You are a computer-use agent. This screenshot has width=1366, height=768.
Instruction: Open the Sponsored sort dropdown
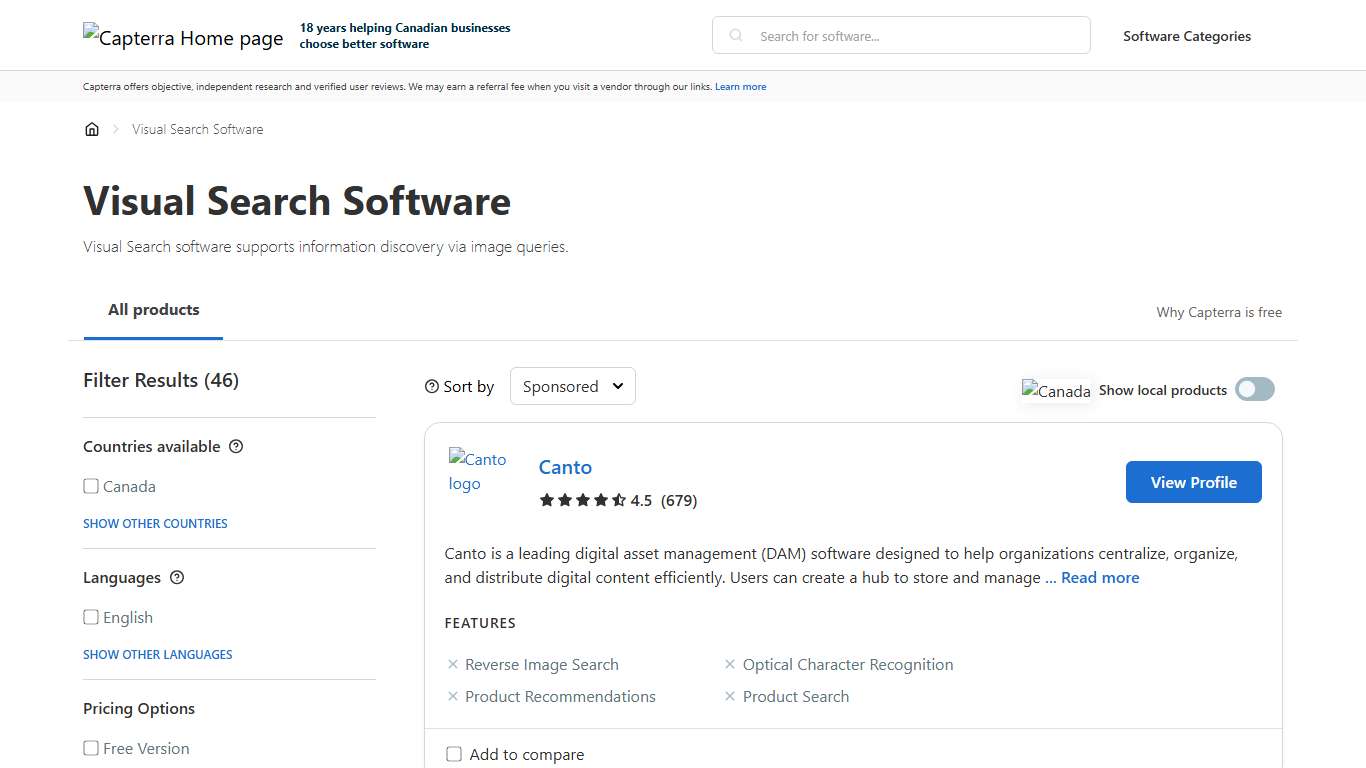click(x=572, y=386)
